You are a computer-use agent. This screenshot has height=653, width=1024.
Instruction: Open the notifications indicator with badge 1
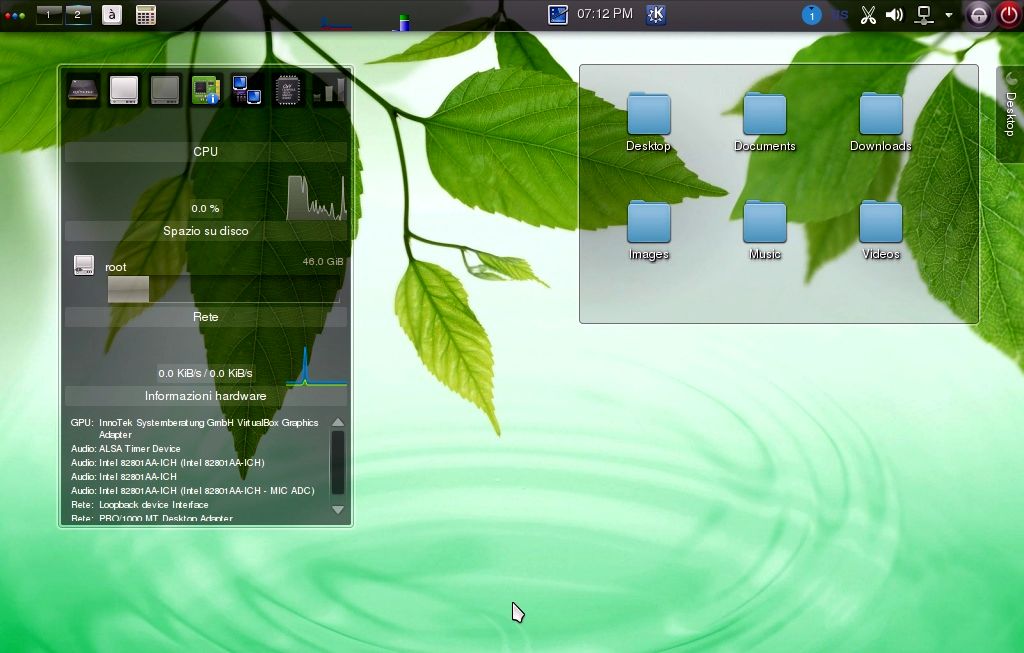tap(811, 15)
